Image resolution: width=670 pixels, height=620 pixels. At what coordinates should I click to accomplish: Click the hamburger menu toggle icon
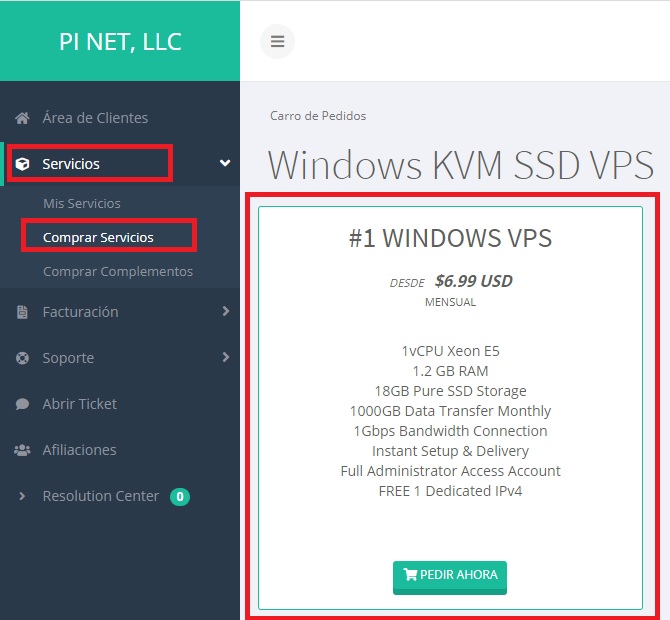tap(277, 42)
